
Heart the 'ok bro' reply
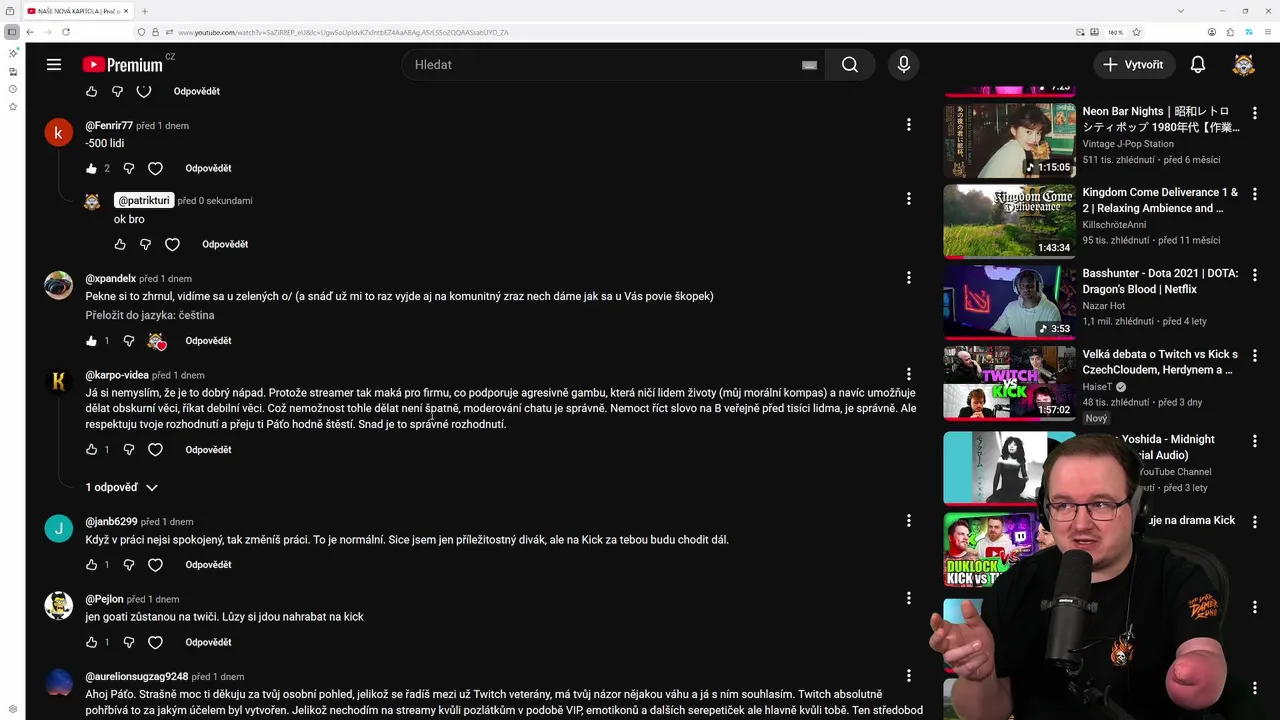pos(172,244)
